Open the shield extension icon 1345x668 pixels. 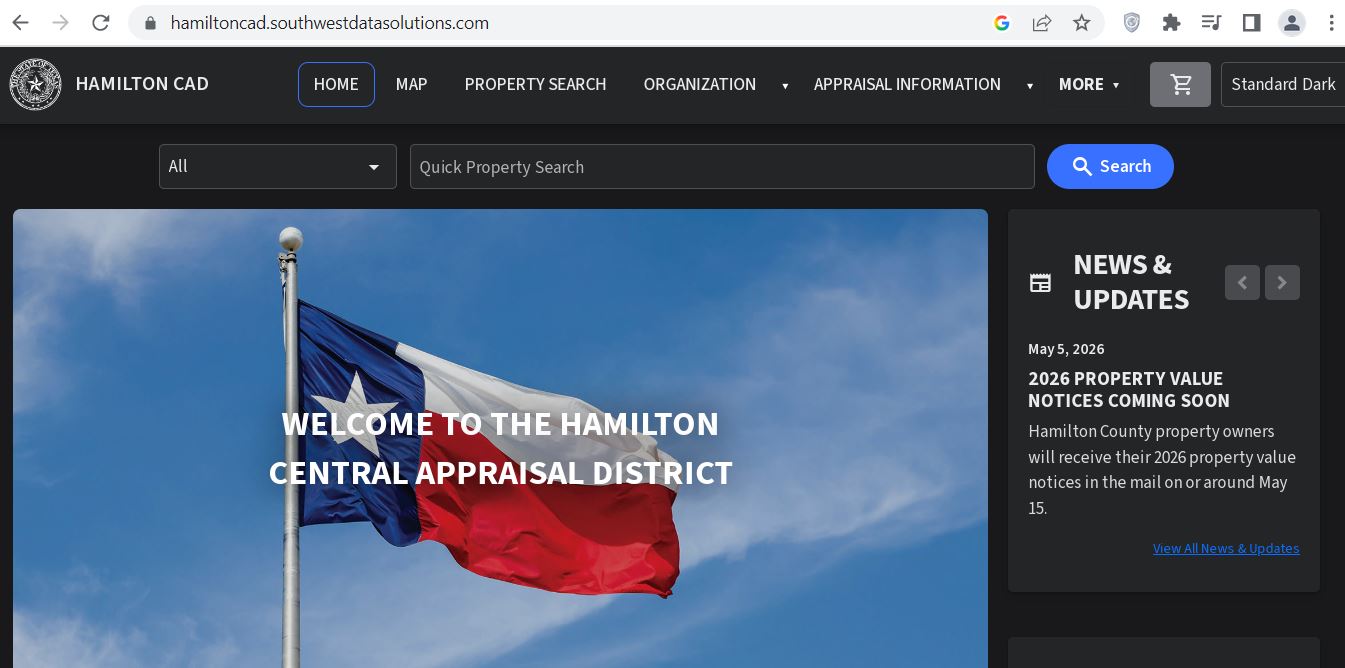(x=1132, y=22)
